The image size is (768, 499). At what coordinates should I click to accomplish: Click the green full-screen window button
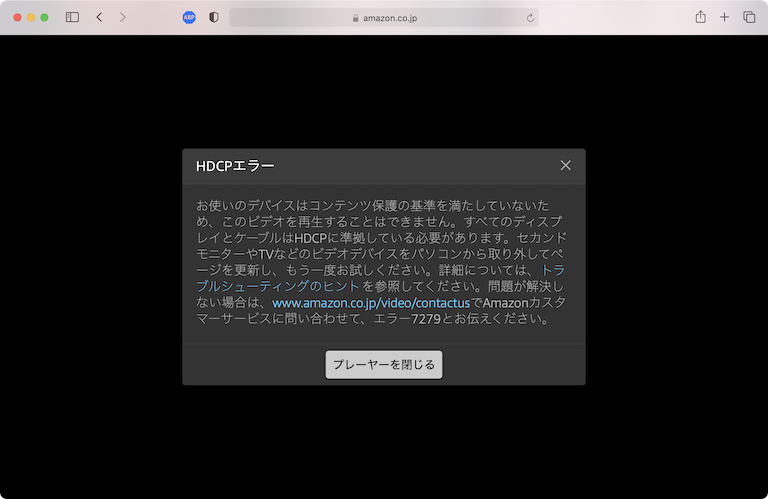pos(44,18)
